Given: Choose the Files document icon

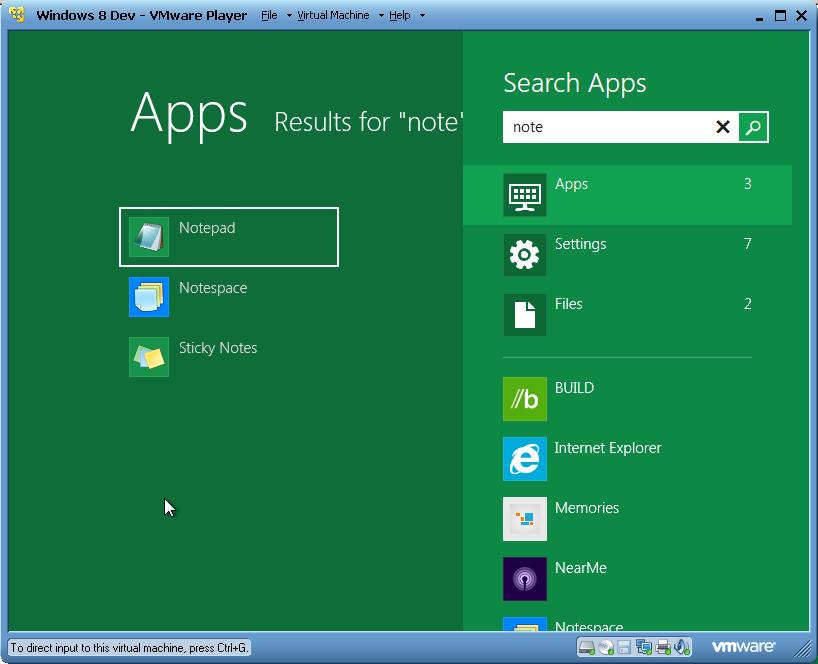Looking at the screenshot, I should (x=525, y=315).
